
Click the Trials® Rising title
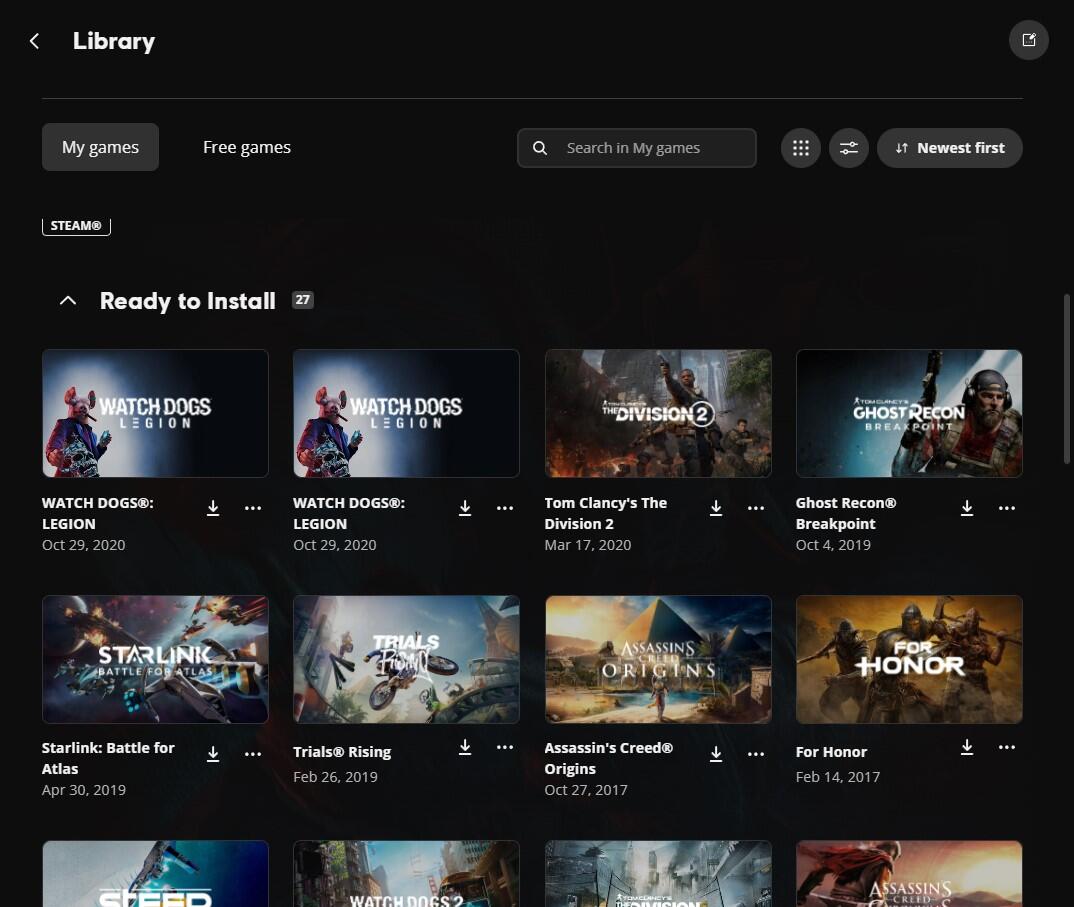[x=342, y=751]
